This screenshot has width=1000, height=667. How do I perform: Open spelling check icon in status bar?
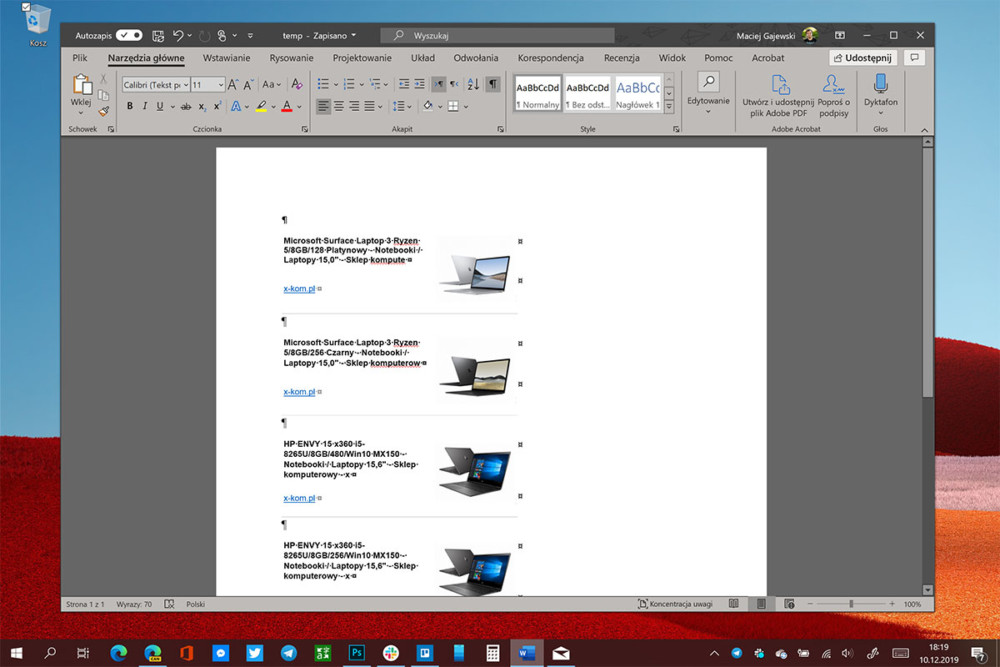[169, 604]
